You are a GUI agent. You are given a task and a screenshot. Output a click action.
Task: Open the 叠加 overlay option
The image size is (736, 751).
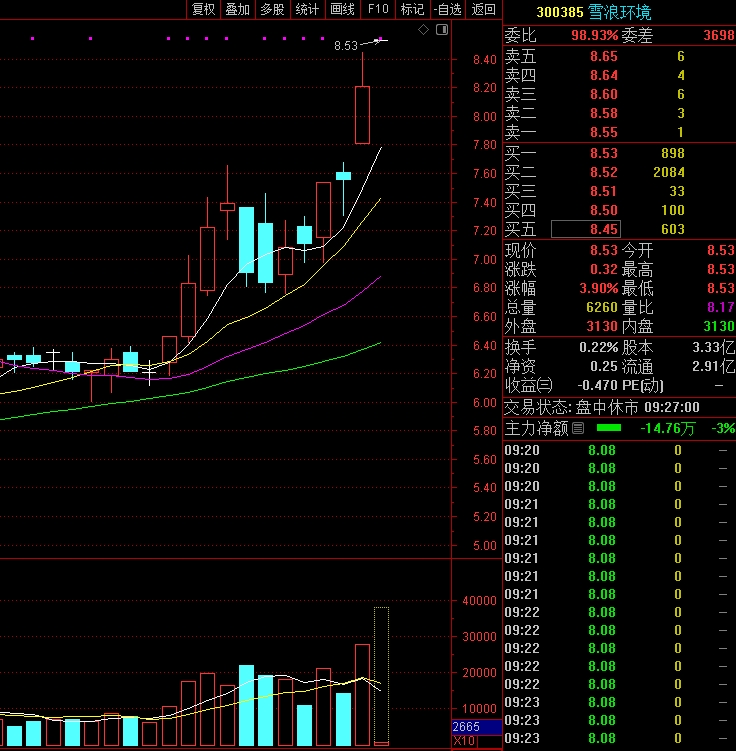coord(238,9)
